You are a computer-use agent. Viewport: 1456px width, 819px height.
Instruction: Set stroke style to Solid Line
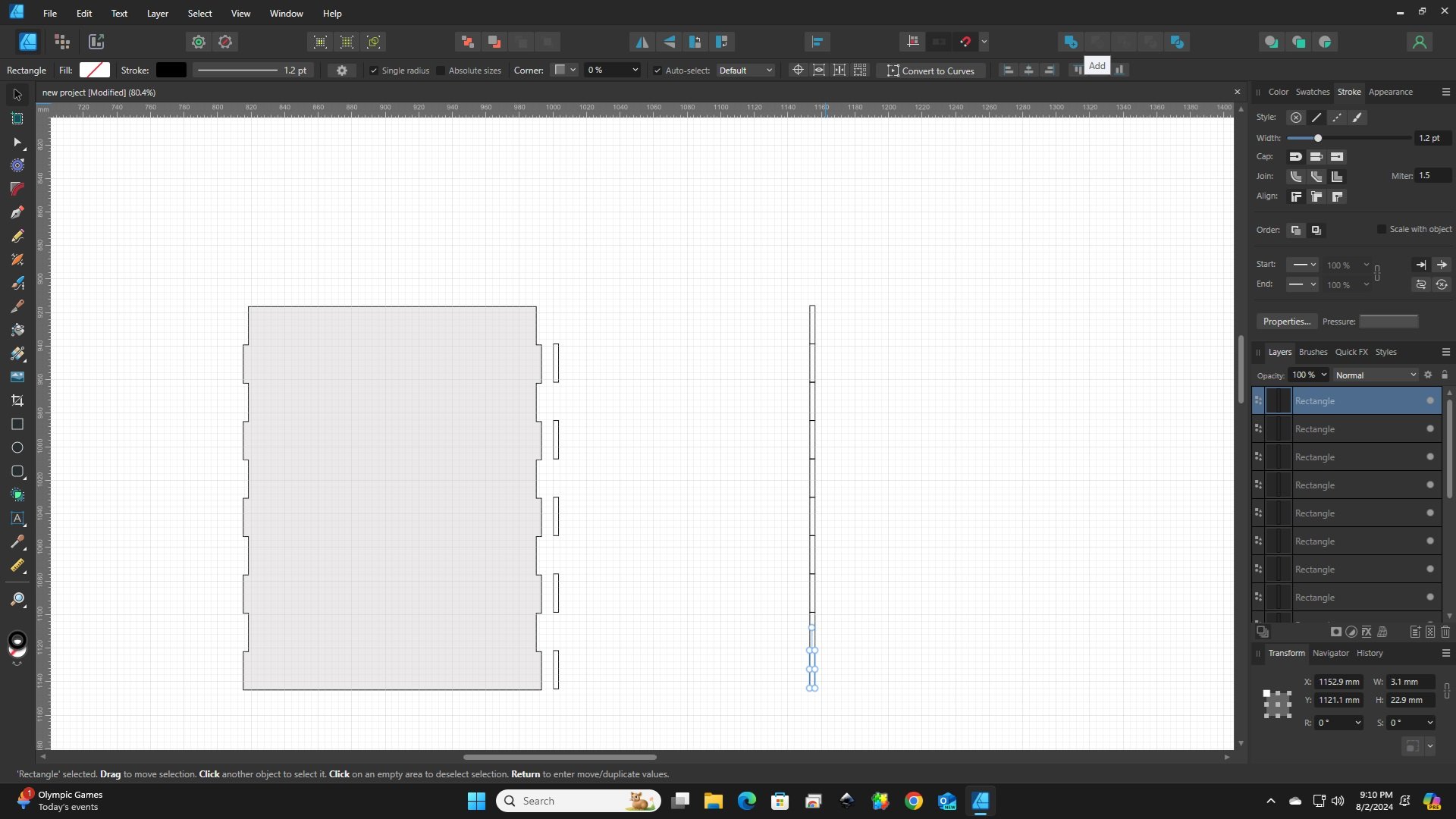(x=1316, y=118)
